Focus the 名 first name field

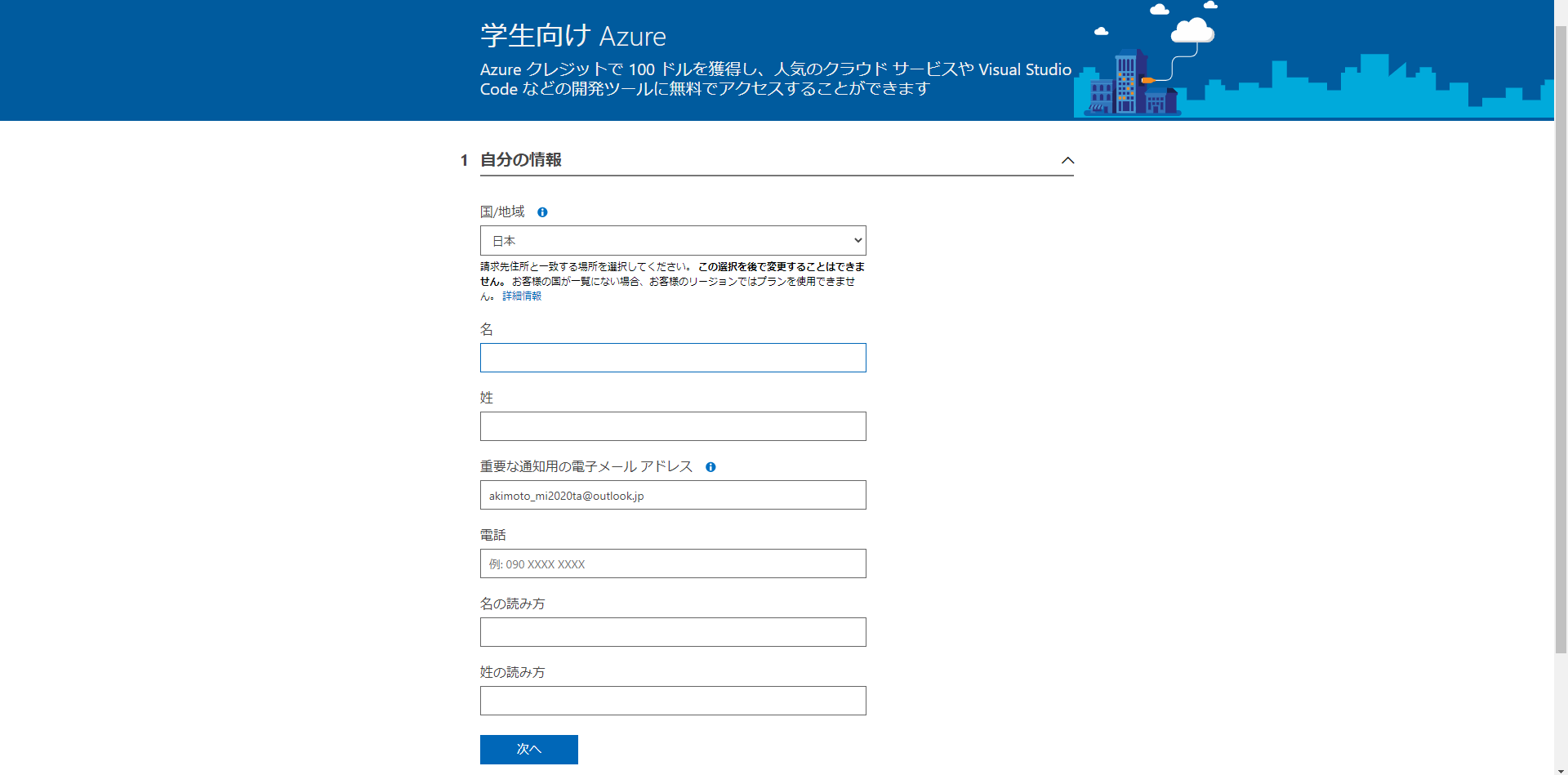[673, 358]
